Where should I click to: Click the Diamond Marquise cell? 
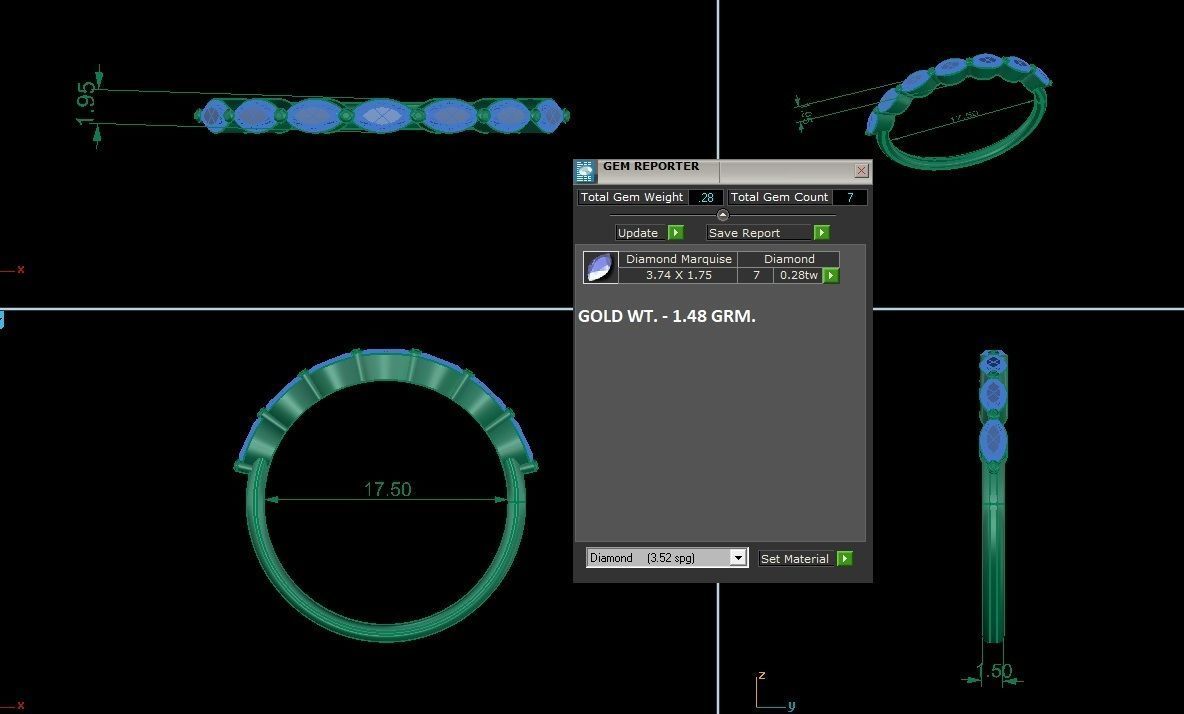tap(678, 259)
